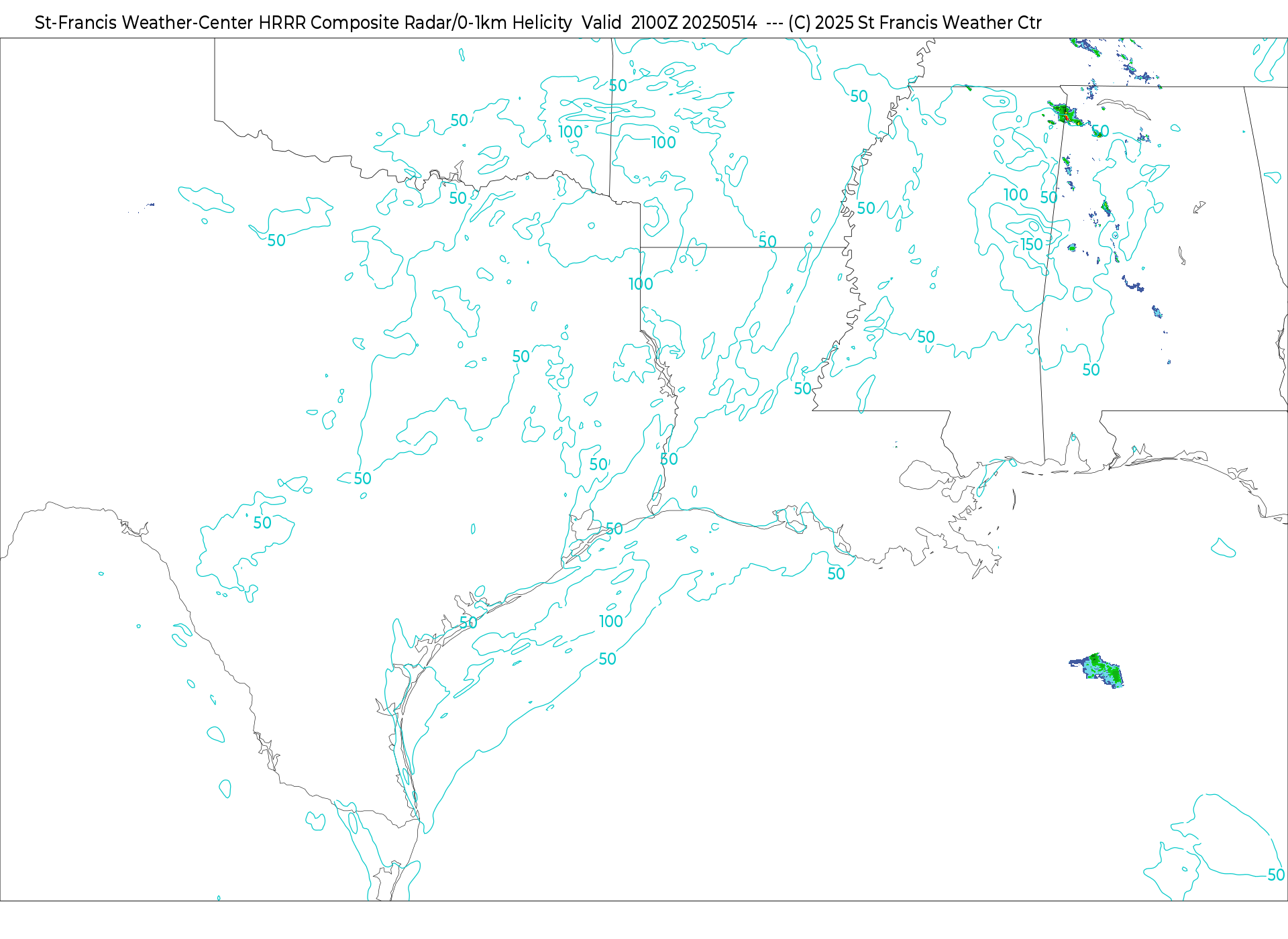Click the "Valid 2100Z 20250514" timestamp text
The width and height of the screenshot is (1288, 939).
tap(669, 23)
